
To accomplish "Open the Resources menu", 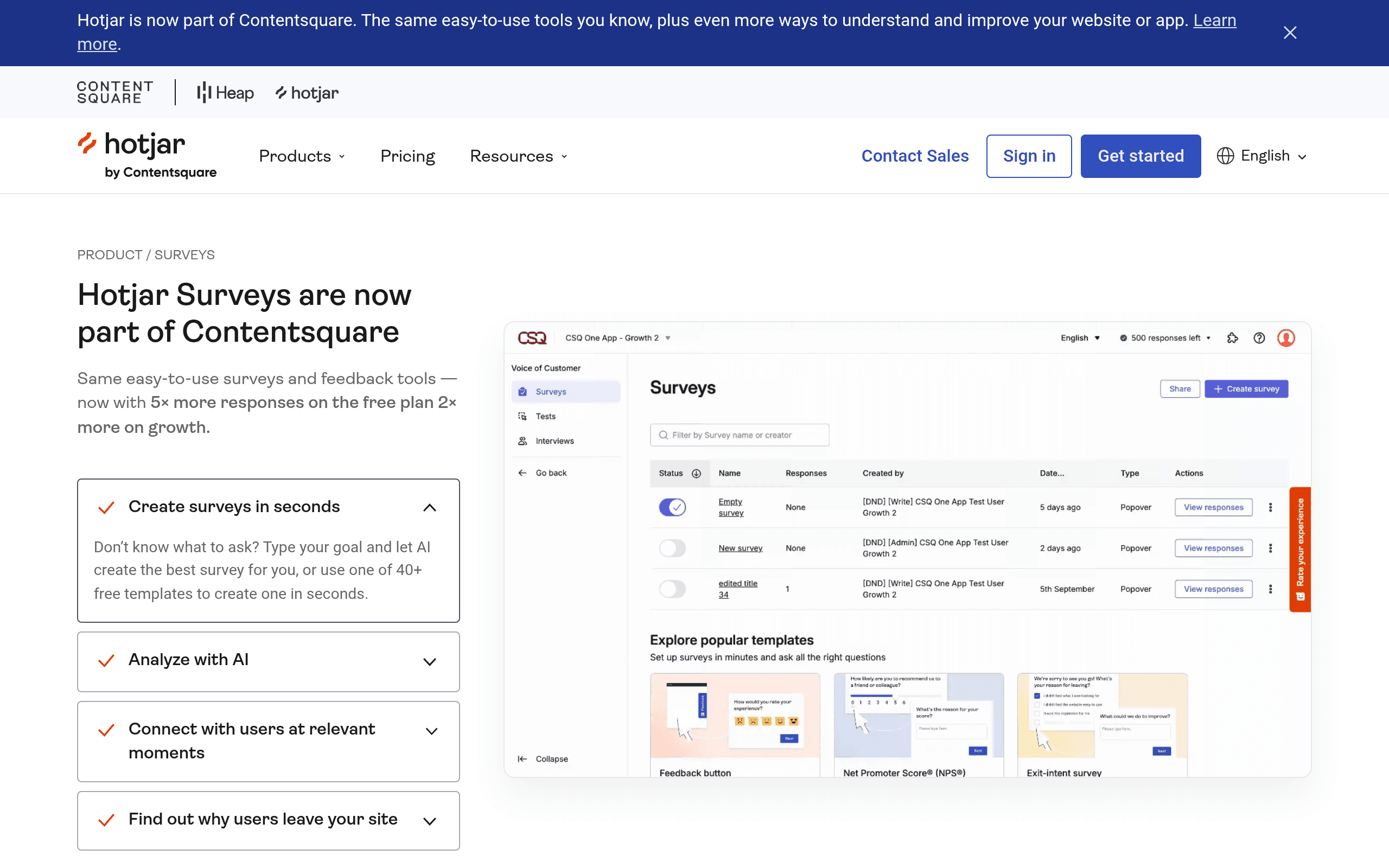I will coord(519,156).
